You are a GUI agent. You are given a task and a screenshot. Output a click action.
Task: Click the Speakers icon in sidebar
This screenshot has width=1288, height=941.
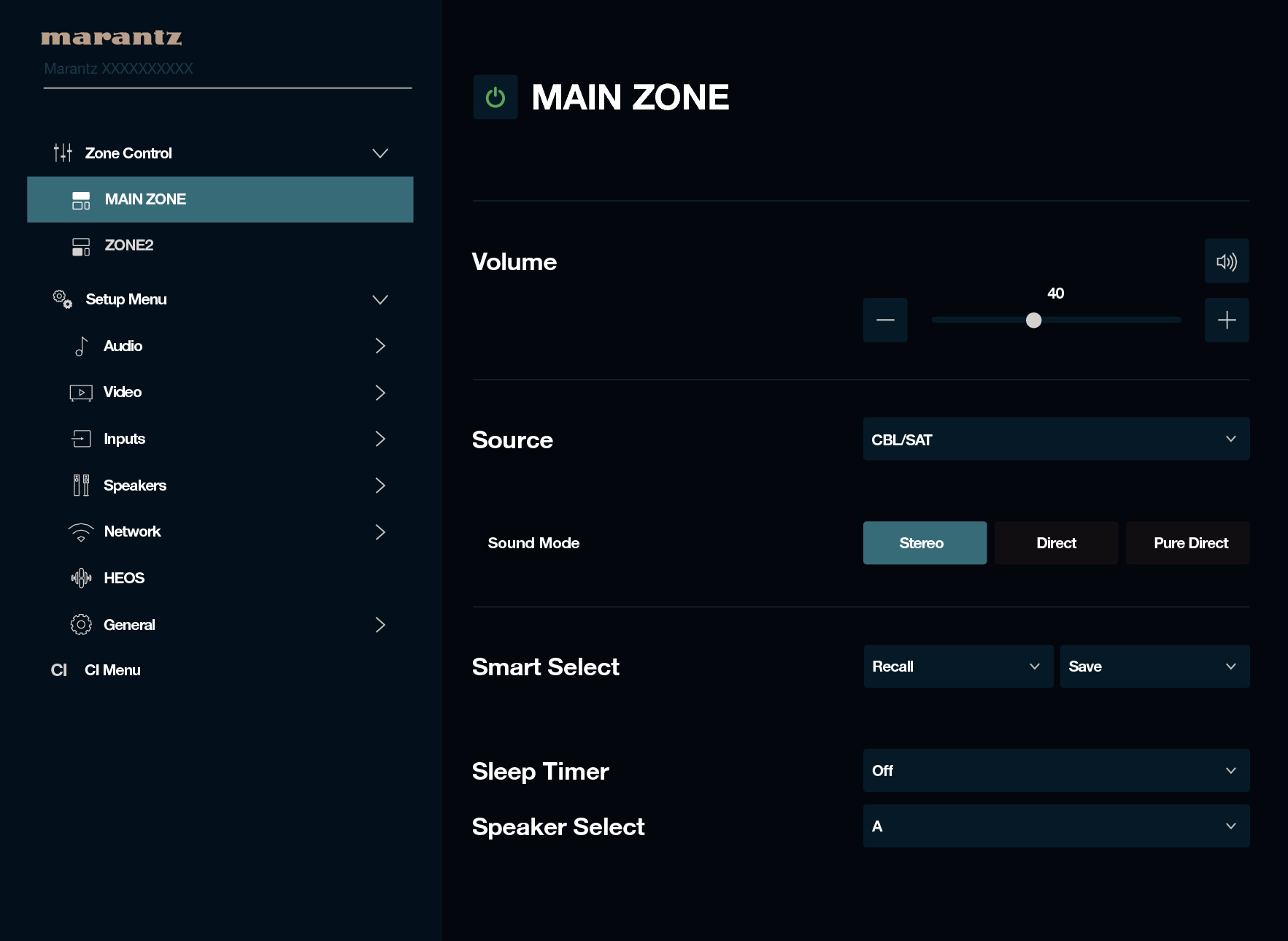tap(81, 485)
